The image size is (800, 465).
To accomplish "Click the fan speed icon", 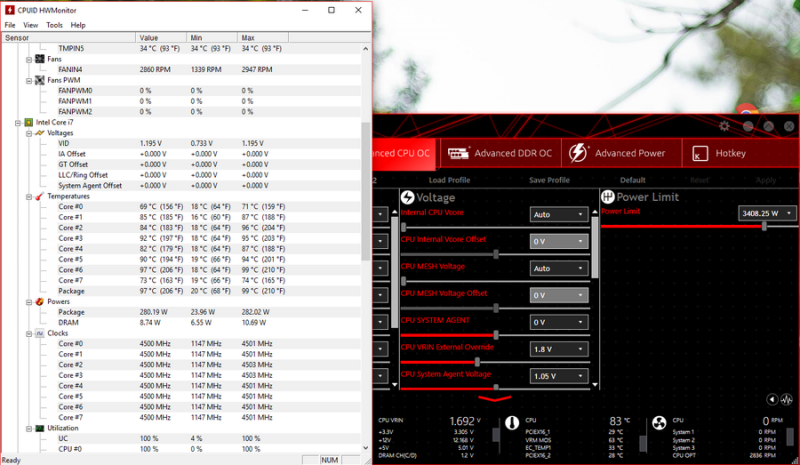I will coord(659,423).
